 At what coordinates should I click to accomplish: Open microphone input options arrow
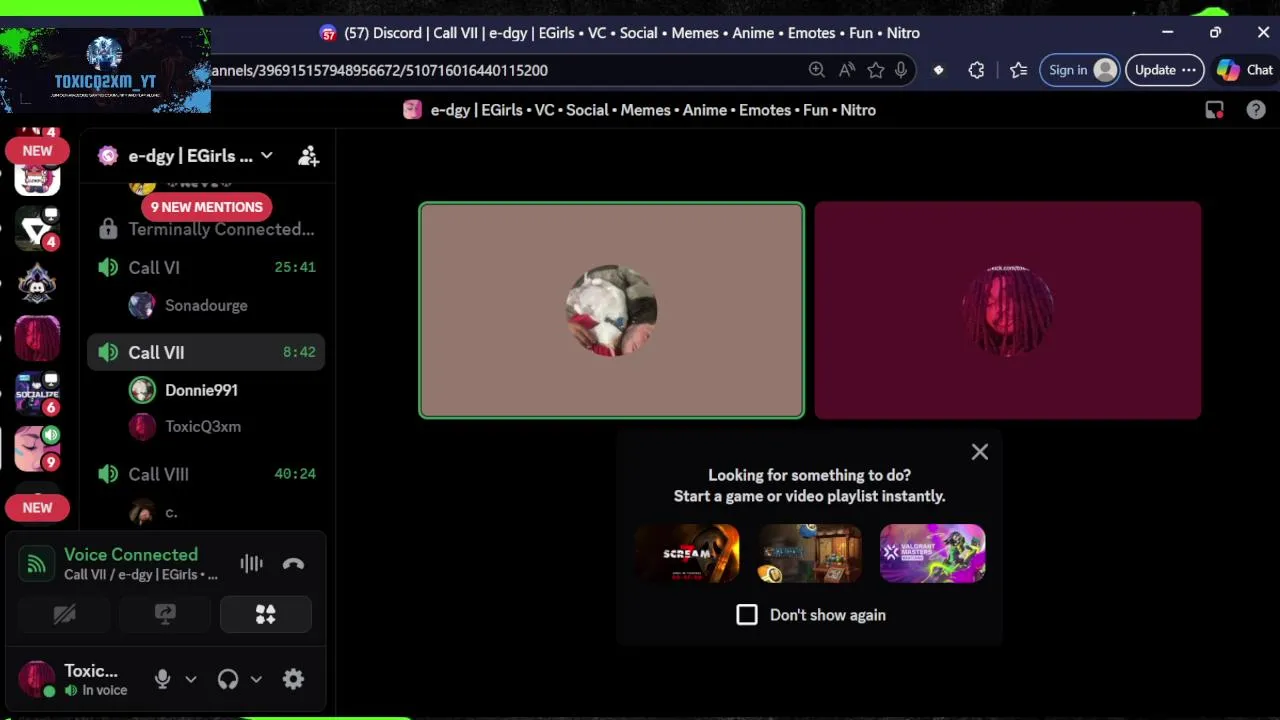point(191,679)
